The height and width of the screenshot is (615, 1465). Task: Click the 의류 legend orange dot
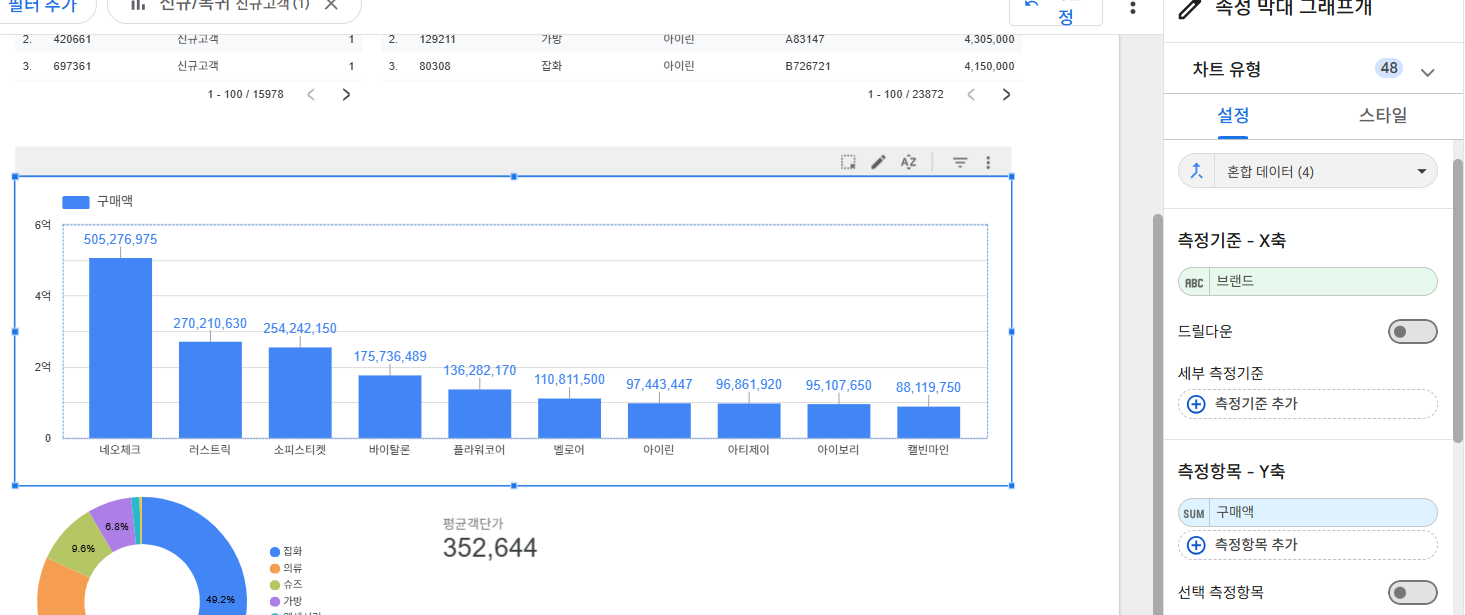(274, 568)
